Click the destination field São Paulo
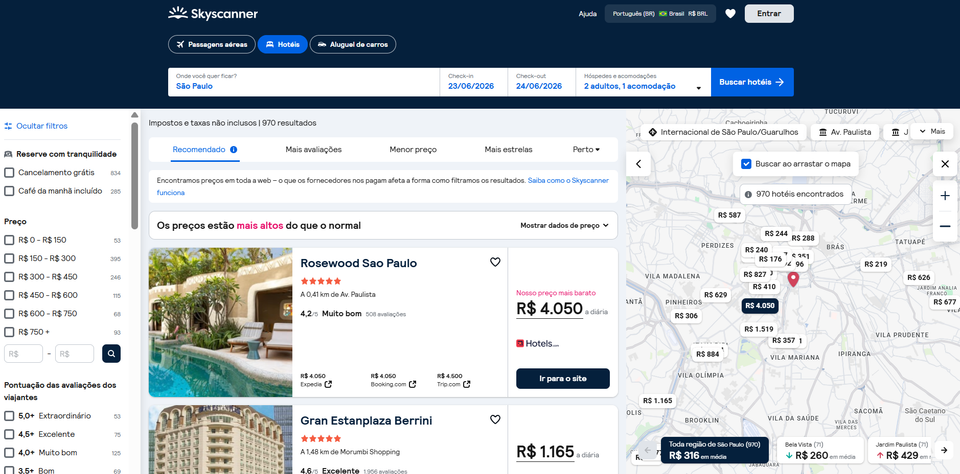 pos(304,82)
